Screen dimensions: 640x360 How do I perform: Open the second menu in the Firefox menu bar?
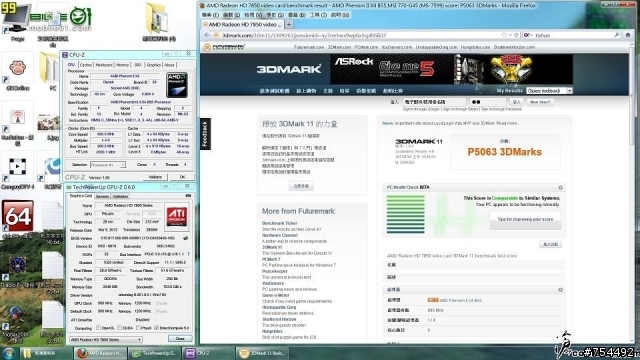[x=231, y=15]
